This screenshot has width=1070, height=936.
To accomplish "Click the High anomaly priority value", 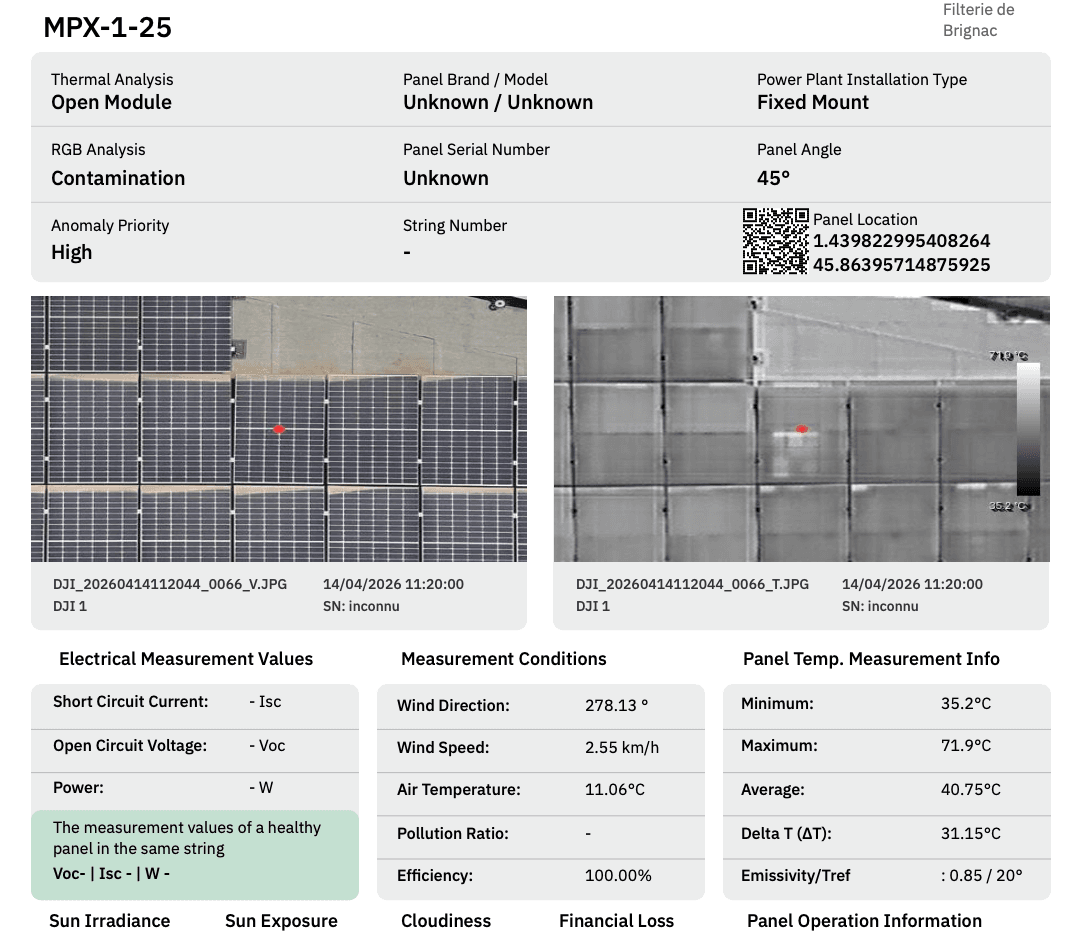I will click(x=72, y=252).
